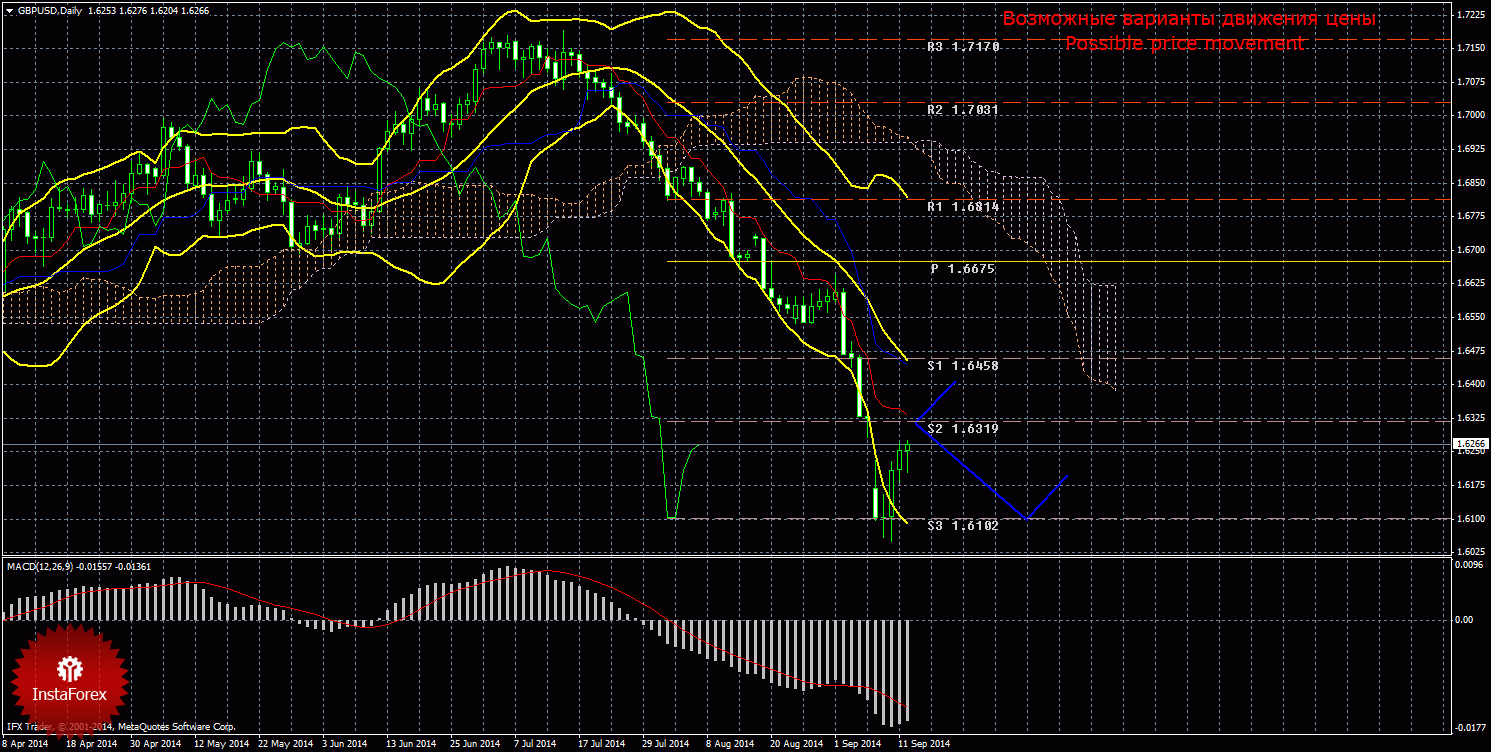
Task: Click the Russian red heading text
Action: 1189,19
